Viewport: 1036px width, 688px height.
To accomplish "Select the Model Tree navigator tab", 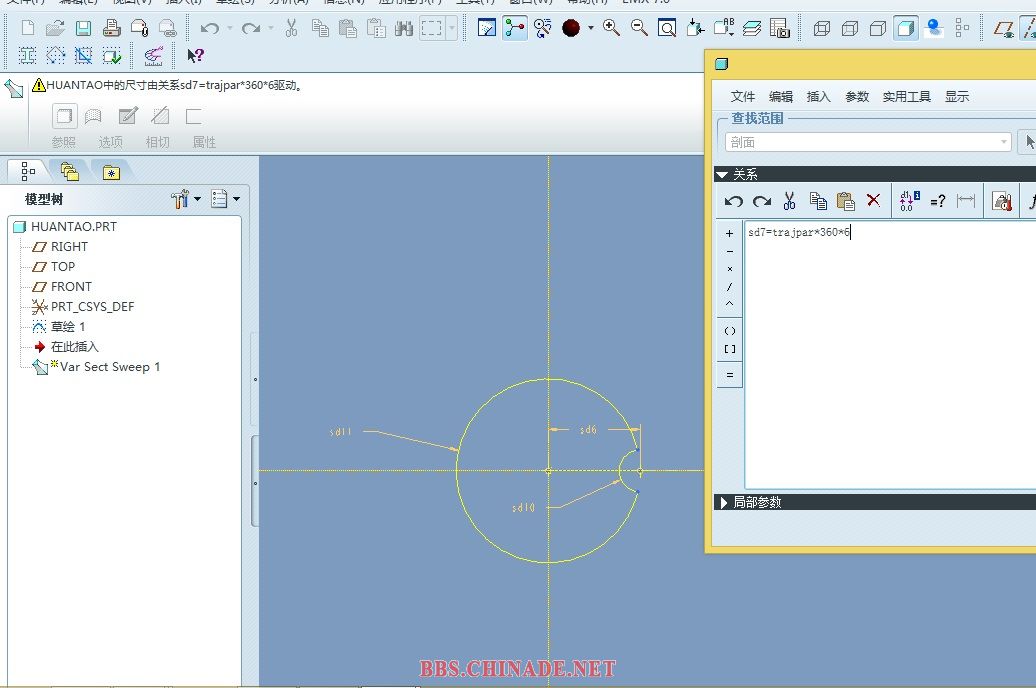I will point(28,172).
